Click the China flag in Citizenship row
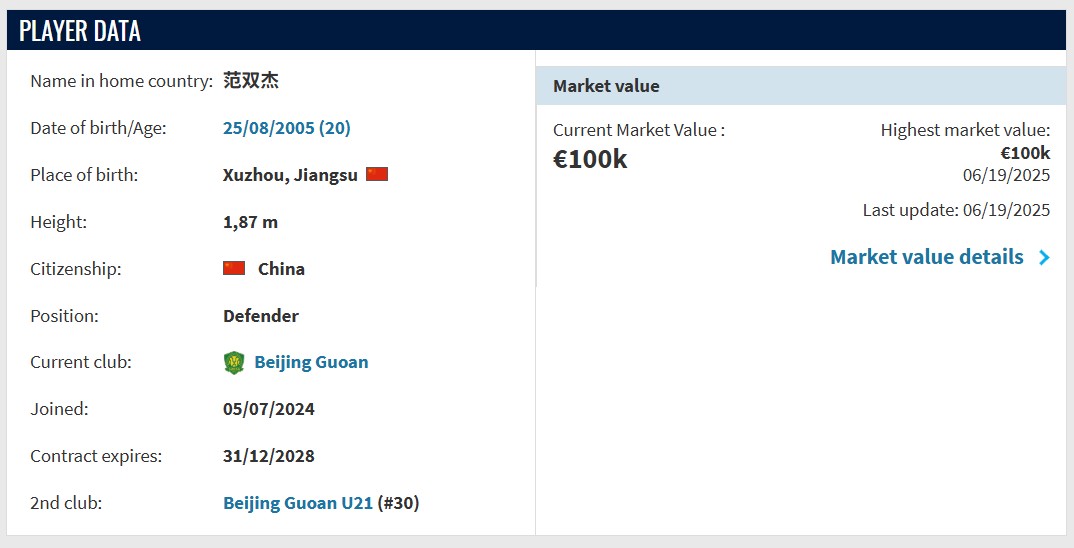This screenshot has height=548, width=1074. (234, 268)
